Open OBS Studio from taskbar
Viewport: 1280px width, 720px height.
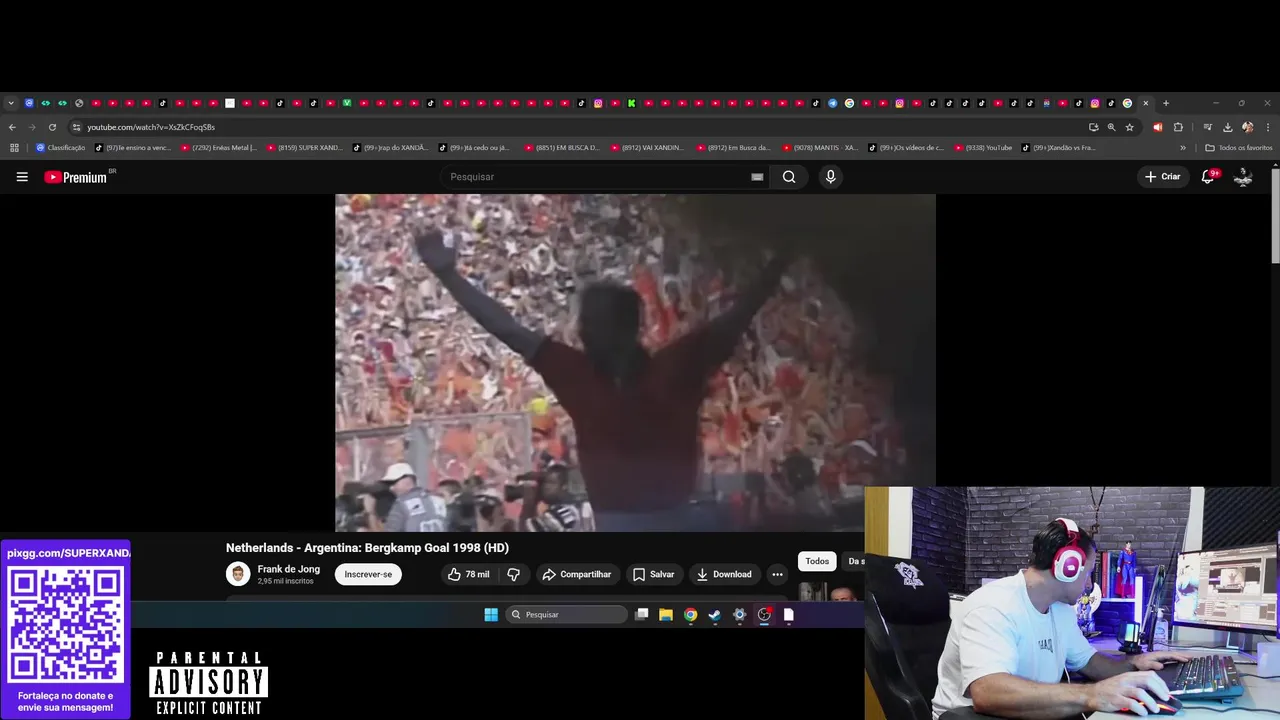coord(764,615)
